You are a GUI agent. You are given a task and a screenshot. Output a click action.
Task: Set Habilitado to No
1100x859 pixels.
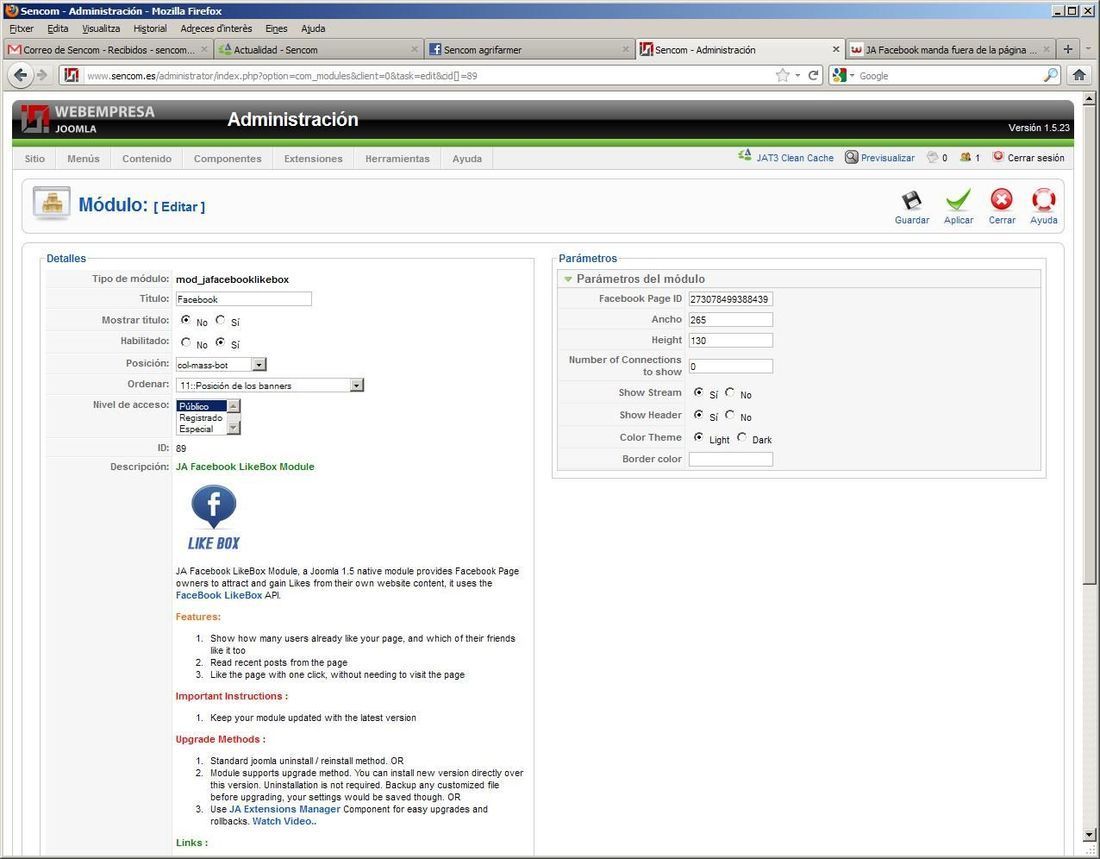point(185,342)
